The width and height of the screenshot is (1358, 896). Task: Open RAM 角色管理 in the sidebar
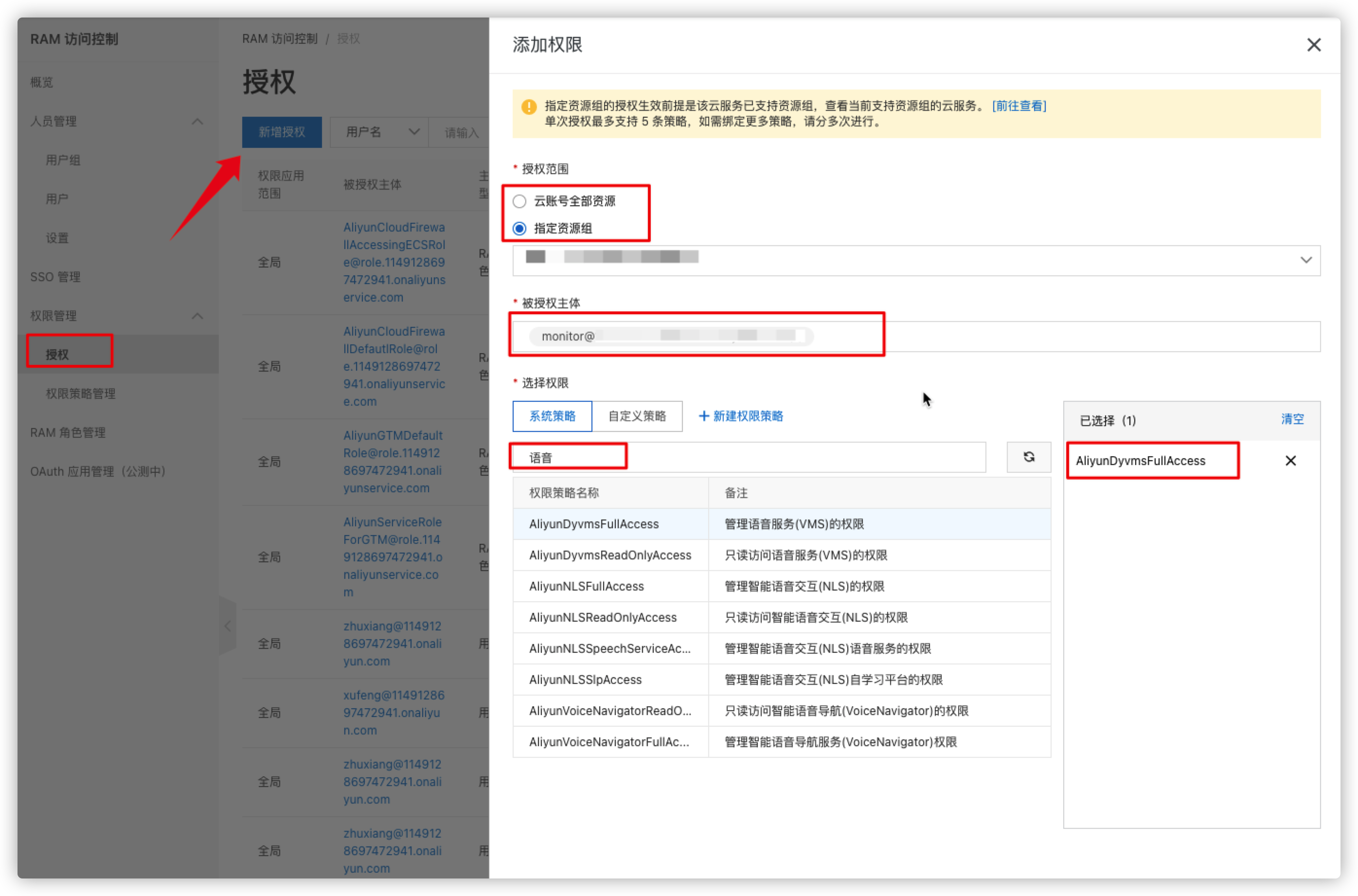pos(68,432)
